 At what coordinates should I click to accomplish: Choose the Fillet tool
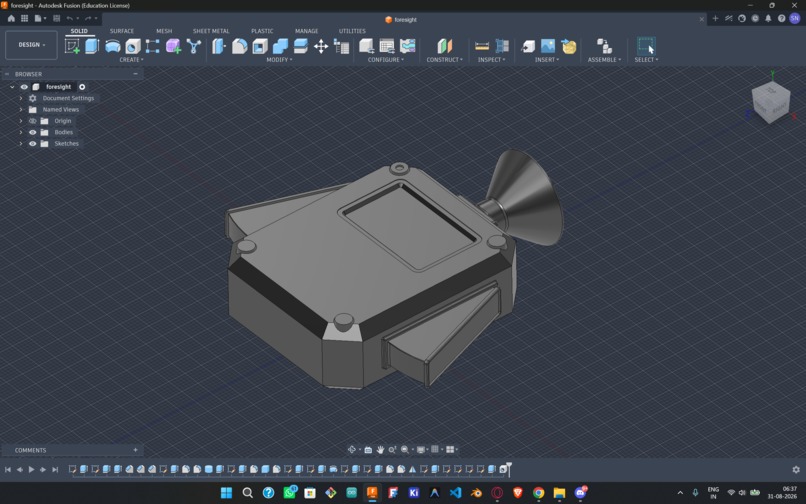click(x=240, y=46)
